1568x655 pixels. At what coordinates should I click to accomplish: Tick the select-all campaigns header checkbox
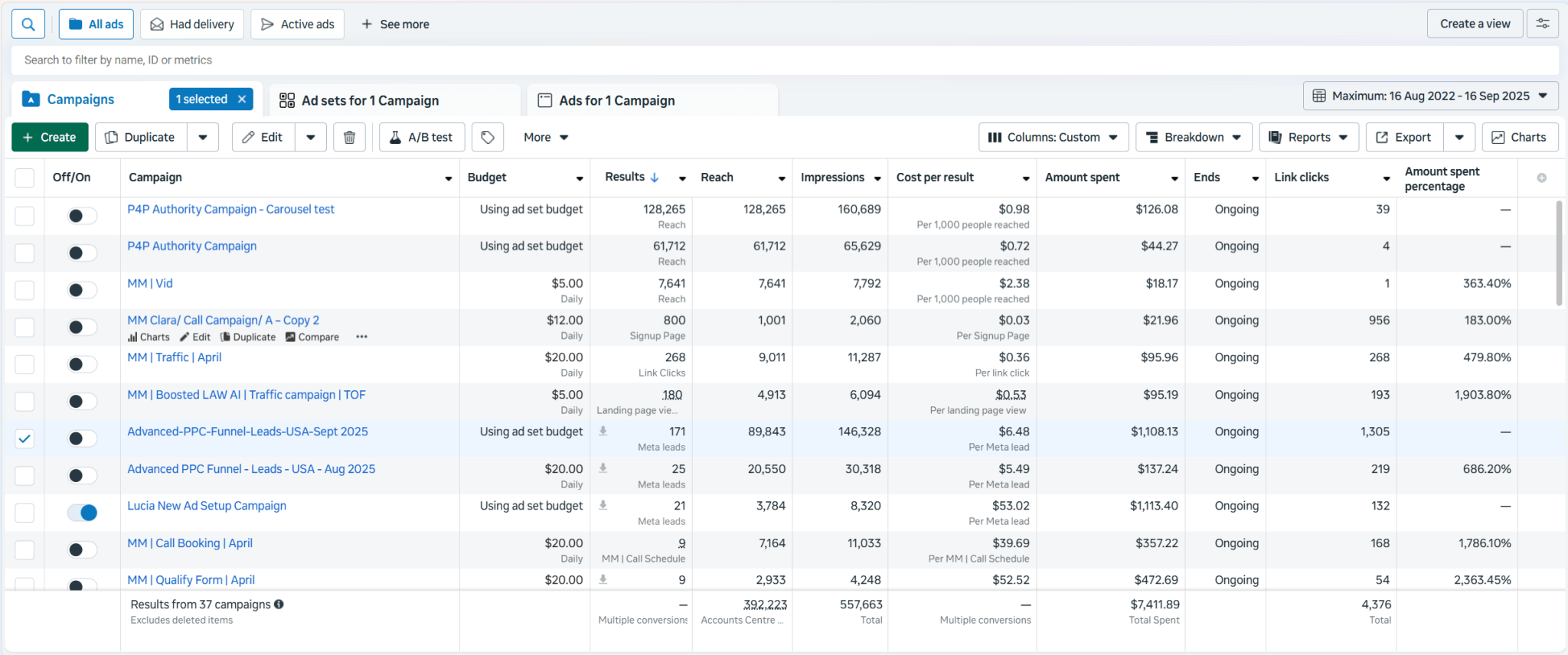pyautogui.click(x=24, y=178)
